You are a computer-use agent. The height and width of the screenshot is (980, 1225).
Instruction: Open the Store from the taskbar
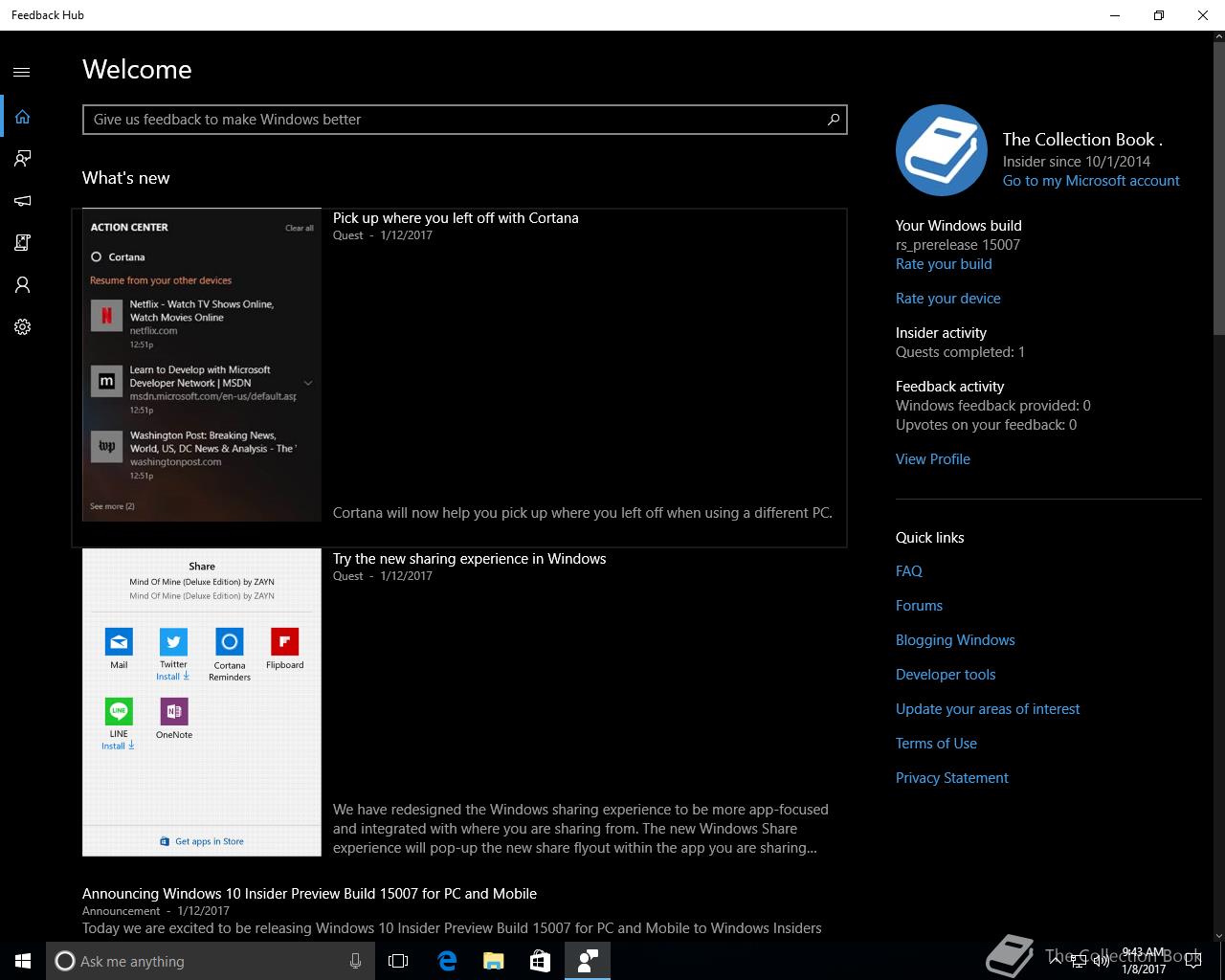tap(540, 961)
